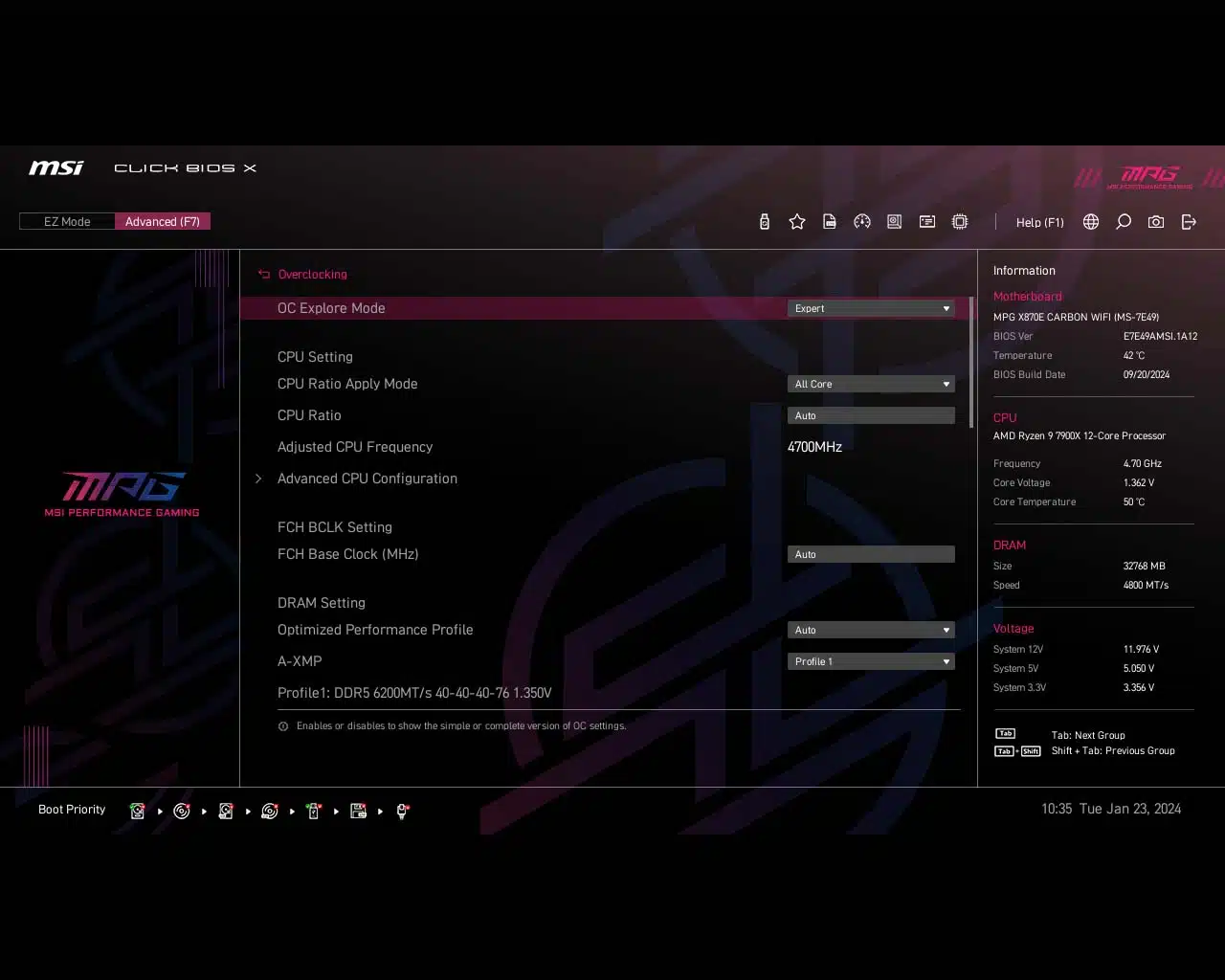Click the 1.362 V core voltage value
The width and height of the screenshot is (1225, 980).
coord(1139,482)
